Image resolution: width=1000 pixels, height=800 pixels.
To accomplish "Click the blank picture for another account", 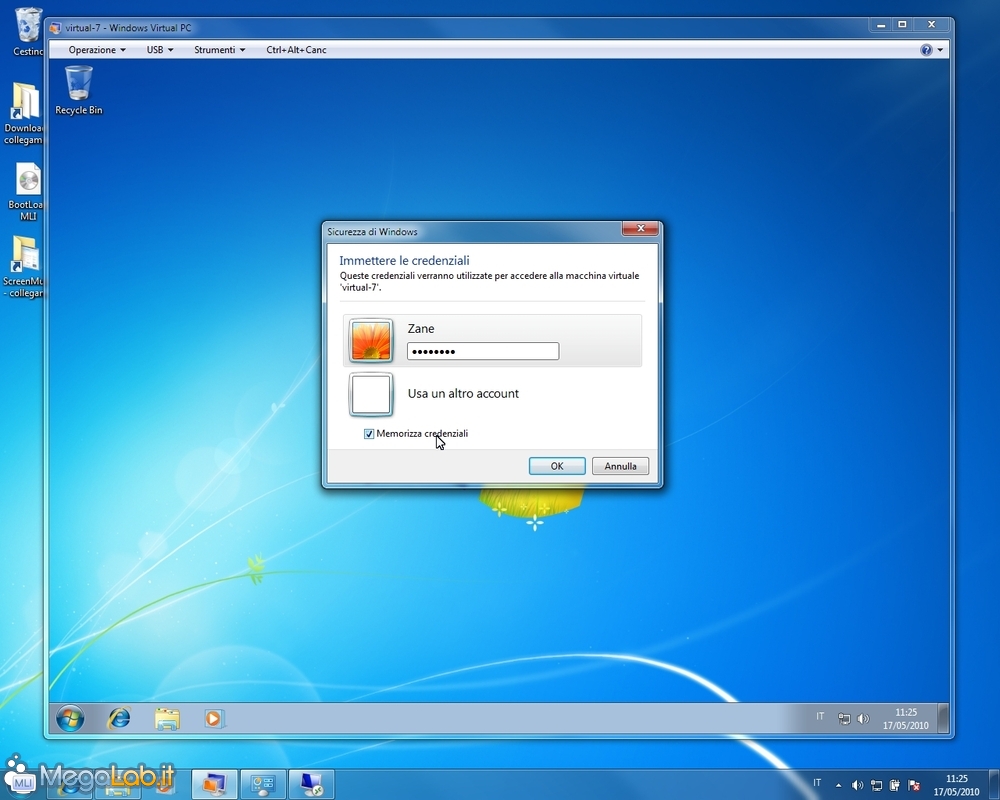I will [371, 394].
